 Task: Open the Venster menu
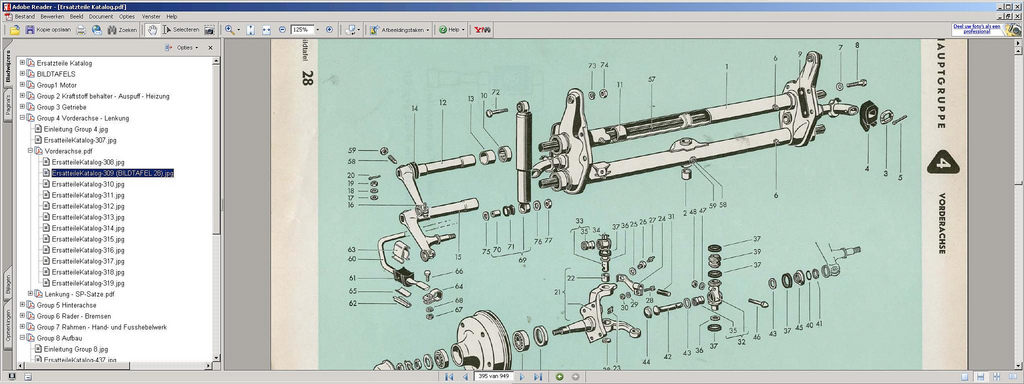pos(151,16)
